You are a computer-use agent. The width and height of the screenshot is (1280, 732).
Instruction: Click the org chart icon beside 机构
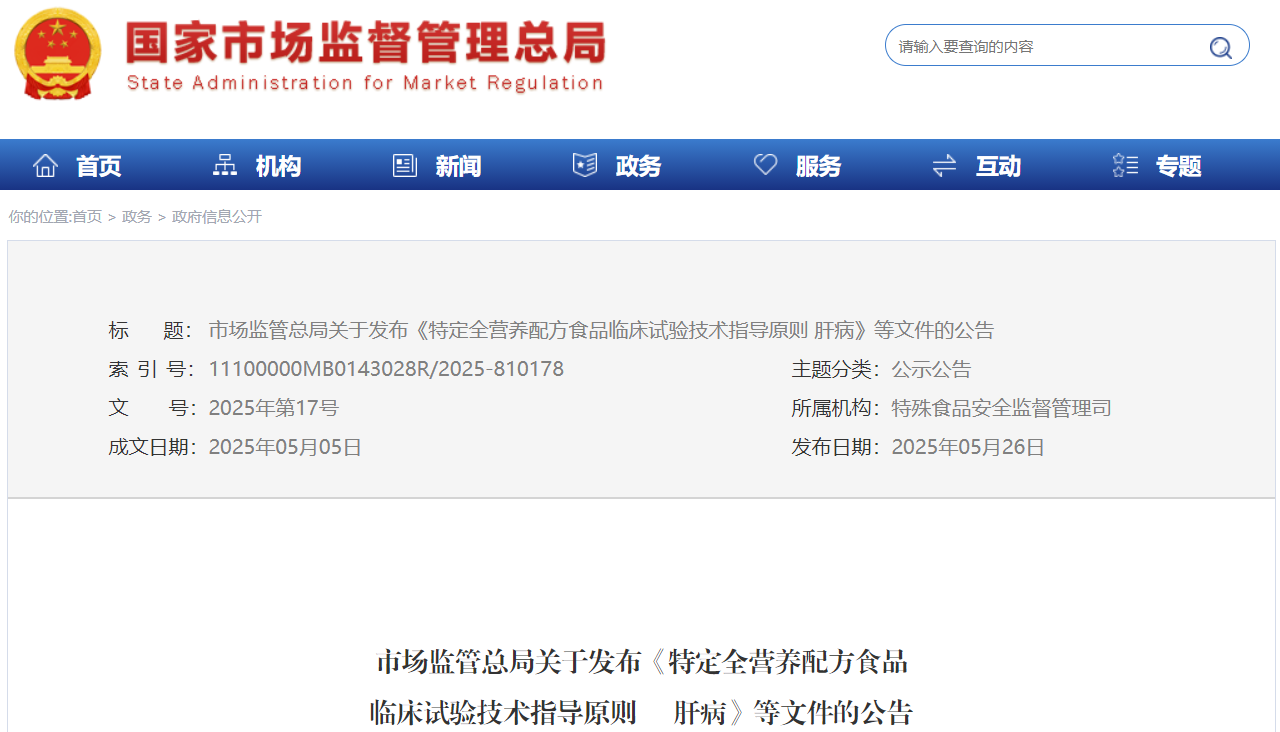(225, 166)
